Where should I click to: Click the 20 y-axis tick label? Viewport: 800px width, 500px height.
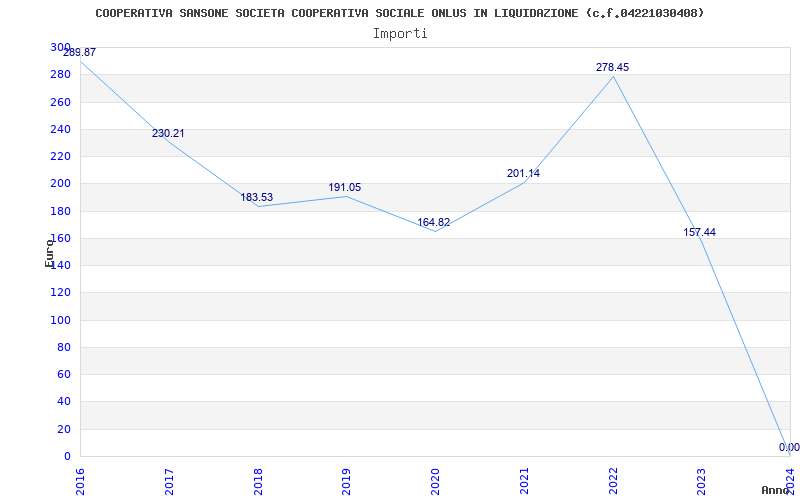(x=64, y=429)
